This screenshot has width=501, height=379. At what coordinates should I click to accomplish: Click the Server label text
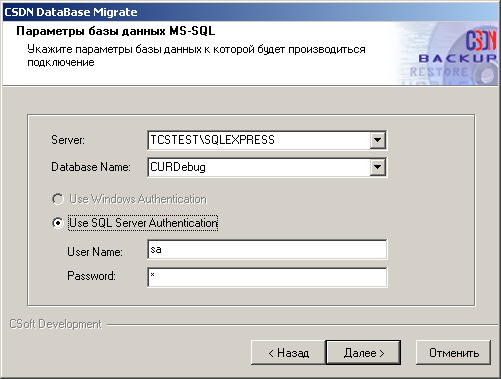tap(68, 140)
